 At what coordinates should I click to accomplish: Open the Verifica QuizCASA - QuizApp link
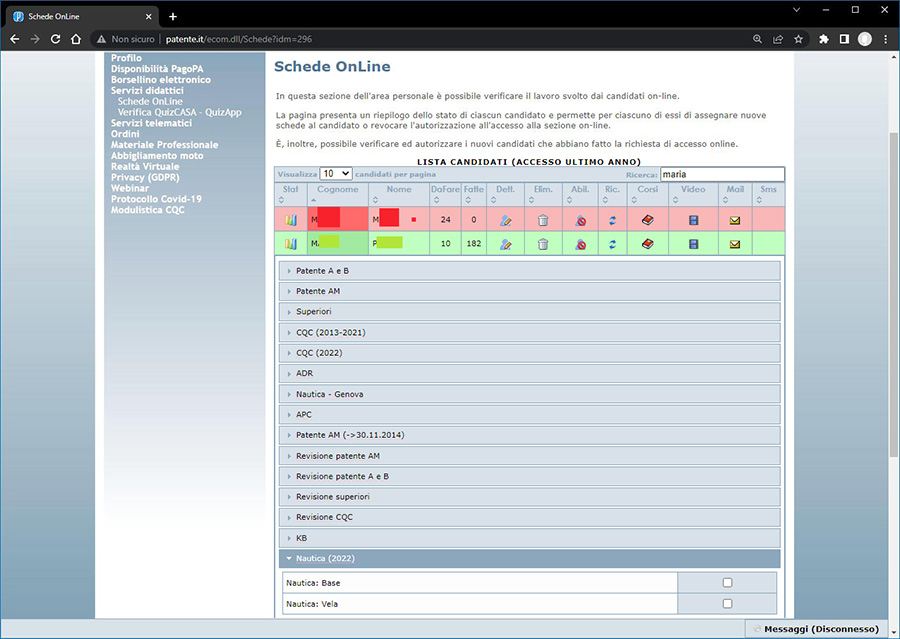pos(179,112)
